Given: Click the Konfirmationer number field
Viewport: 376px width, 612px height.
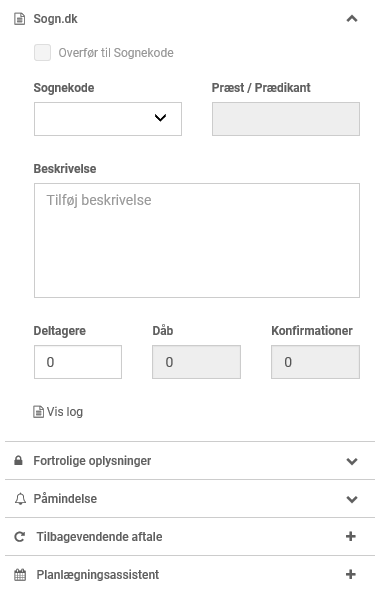Looking at the screenshot, I should point(315,362).
